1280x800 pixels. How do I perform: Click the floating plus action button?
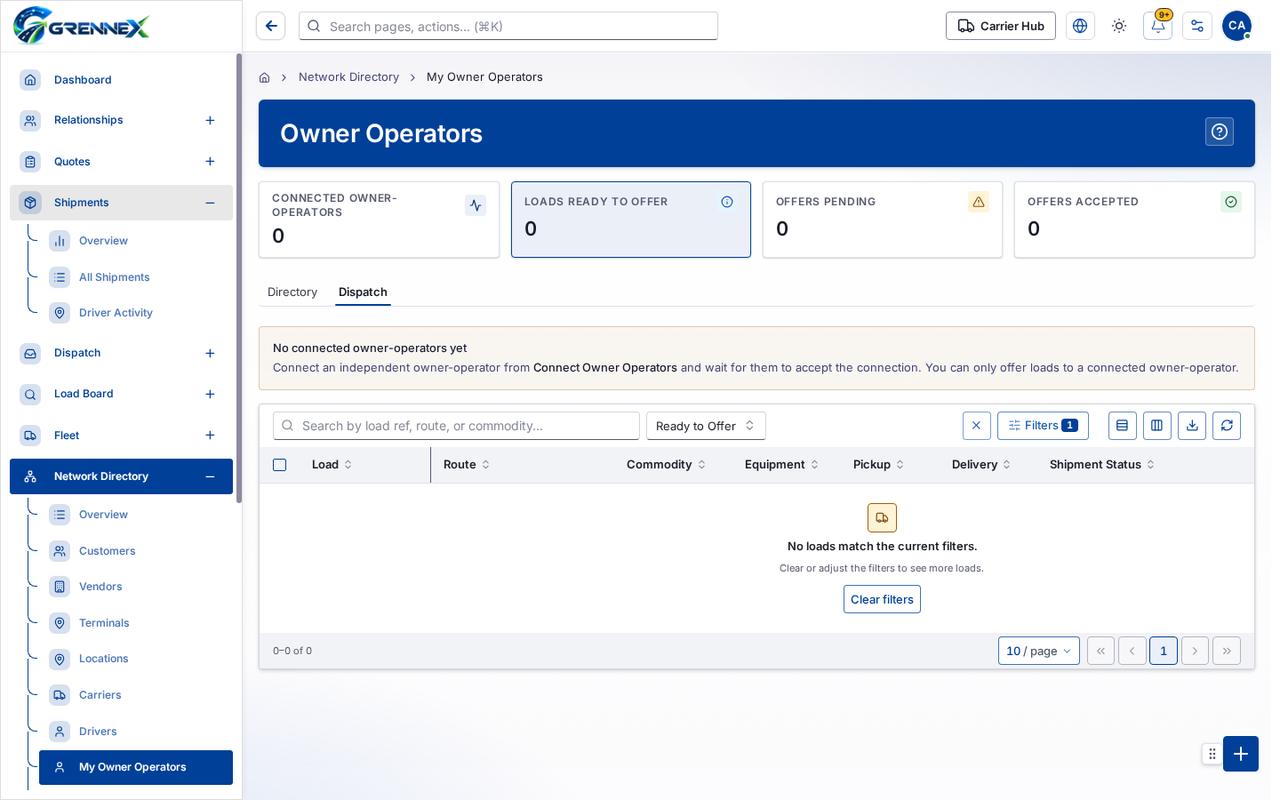point(1241,754)
